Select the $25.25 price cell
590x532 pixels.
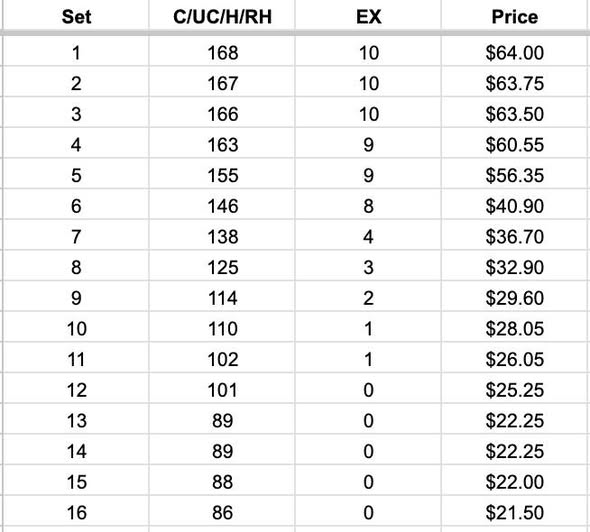[x=515, y=390]
